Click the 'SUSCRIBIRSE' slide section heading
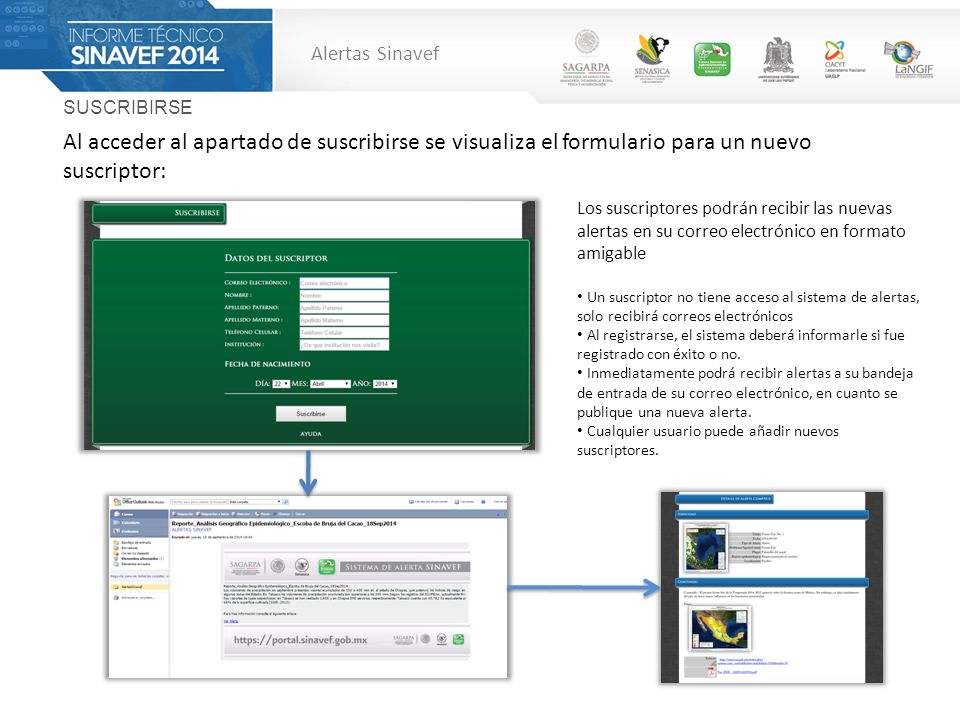960x720 pixels. 128,107
